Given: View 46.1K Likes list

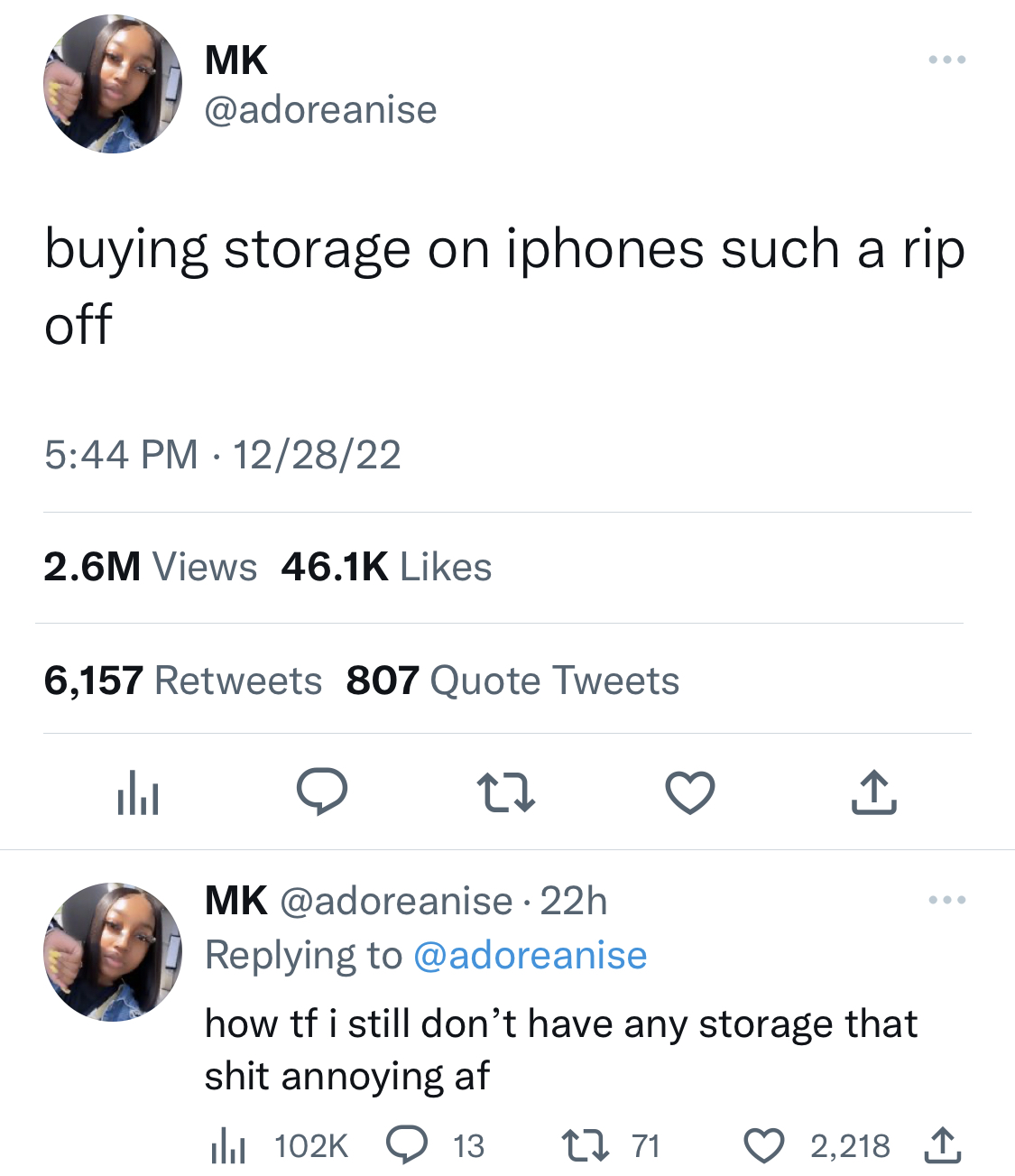Looking at the screenshot, I should [x=386, y=567].
